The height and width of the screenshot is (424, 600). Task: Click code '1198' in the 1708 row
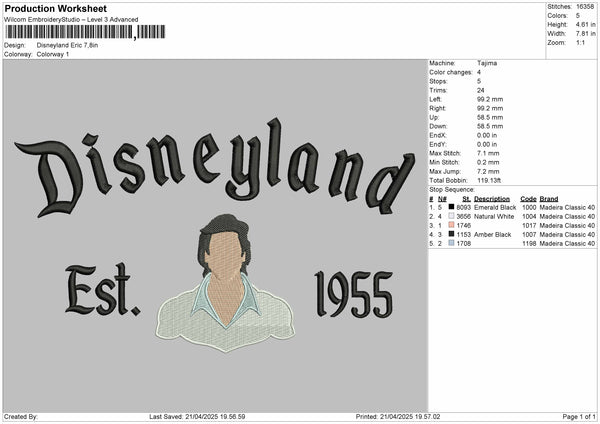tap(529, 243)
